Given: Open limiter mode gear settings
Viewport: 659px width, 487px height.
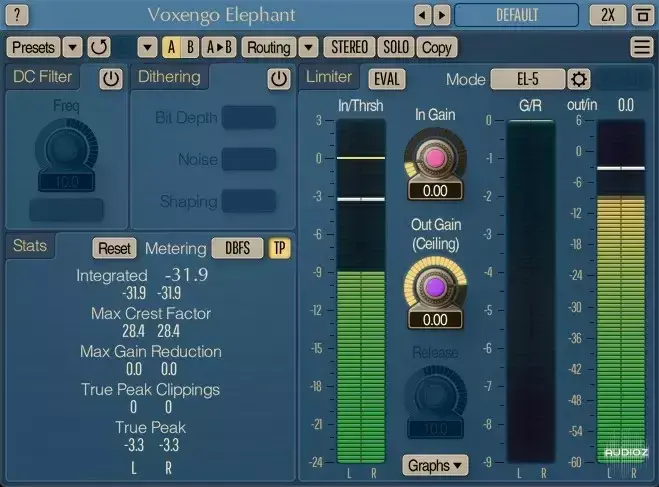Looking at the screenshot, I should point(579,79).
